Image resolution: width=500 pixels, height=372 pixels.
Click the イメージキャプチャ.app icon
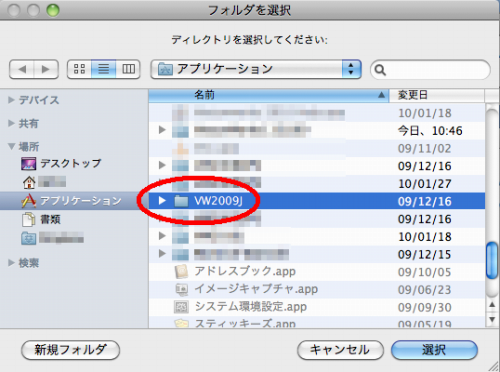[x=182, y=289]
